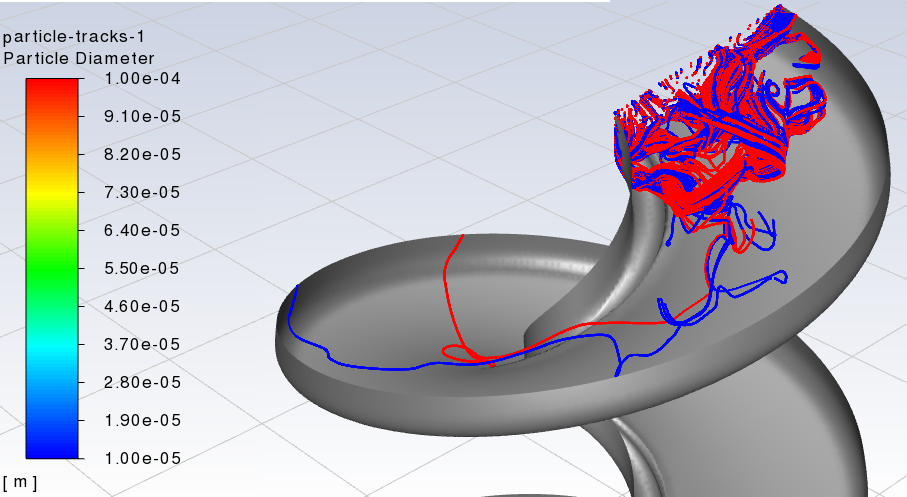Select the 3.70e-05 legend value
Image resolution: width=907 pixels, height=497 pixels.
[x=142, y=344]
